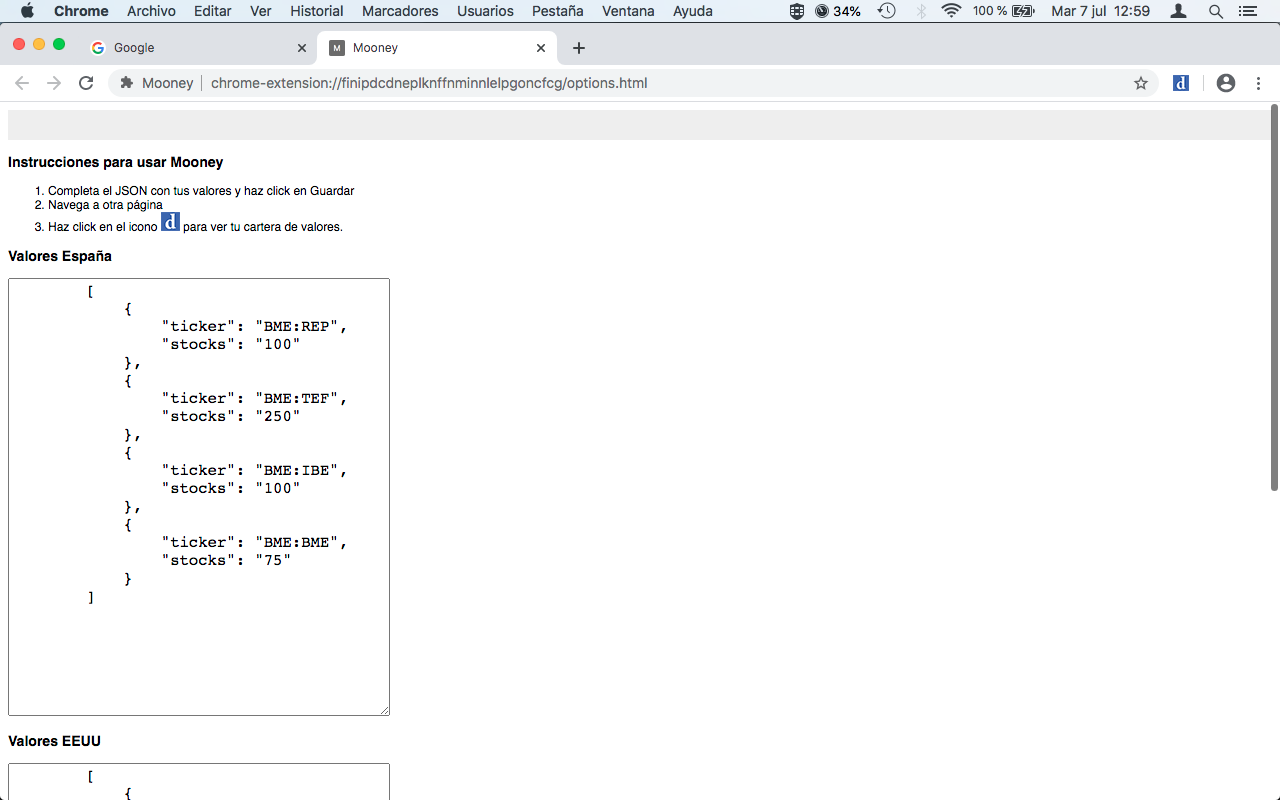
Task: Close the Google tab
Action: [x=302, y=48]
